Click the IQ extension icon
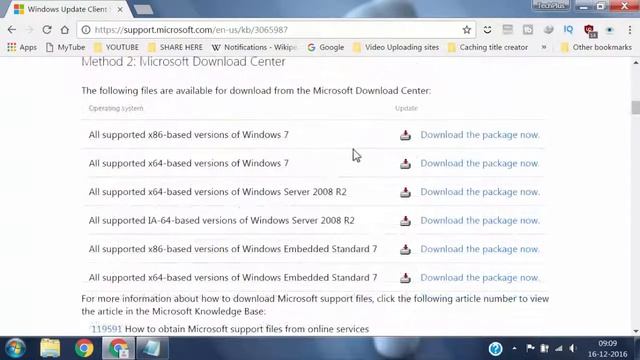This screenshot has width=640, height=360. [568, 29]
